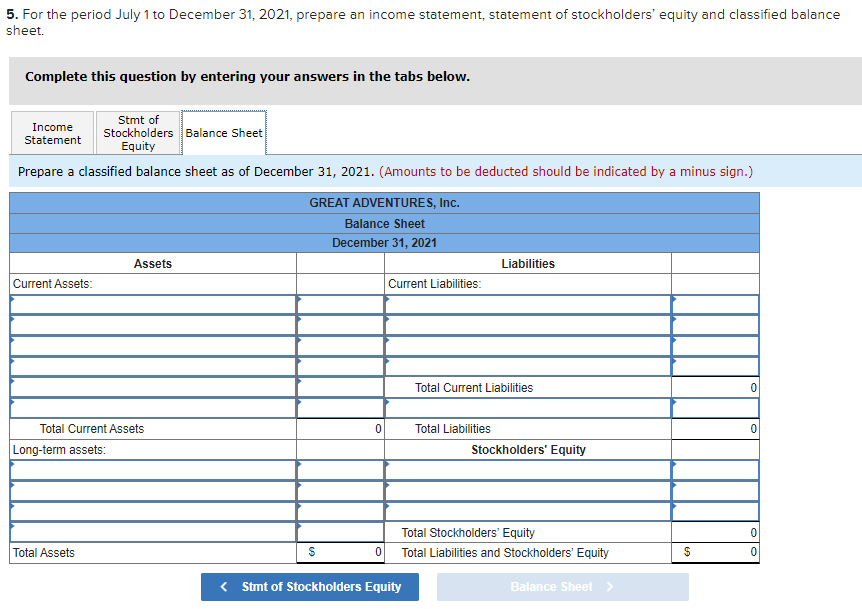The image size is (862, 609).
Task: Click third Stockholders' Equity amount field
Action: click(x=715, y=512)
